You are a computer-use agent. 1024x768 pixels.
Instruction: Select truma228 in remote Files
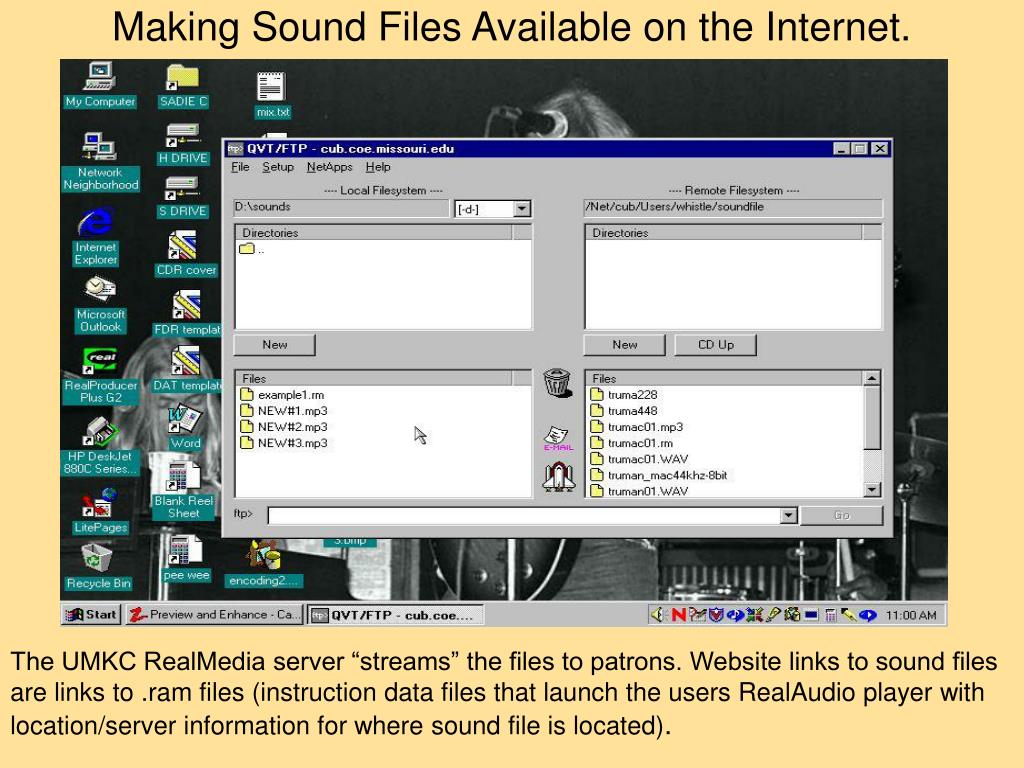click(624, 394)
